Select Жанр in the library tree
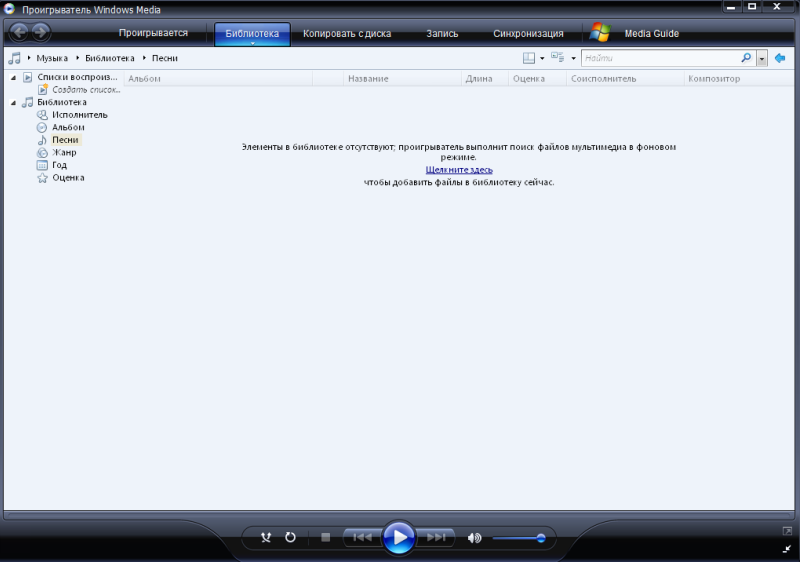The image size is (800, 562). click(x=64, y=152)
